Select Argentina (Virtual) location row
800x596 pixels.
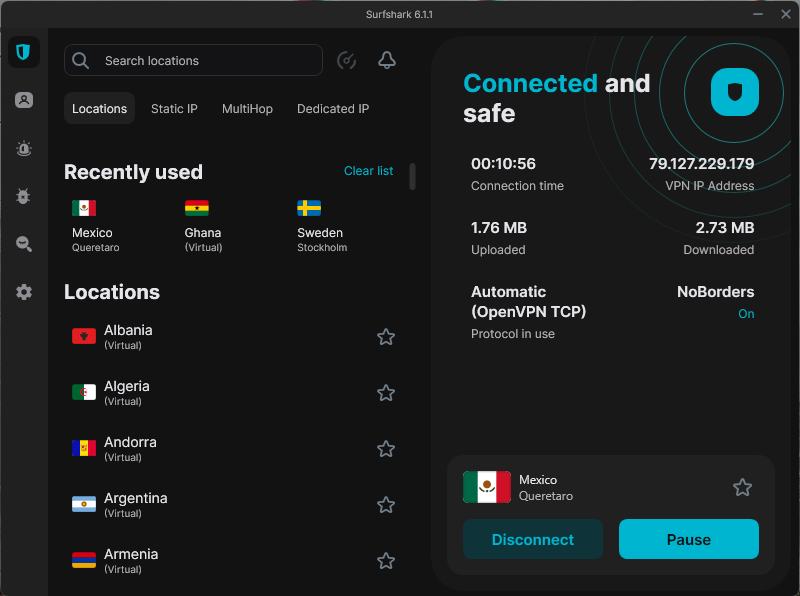click(234, 505)
